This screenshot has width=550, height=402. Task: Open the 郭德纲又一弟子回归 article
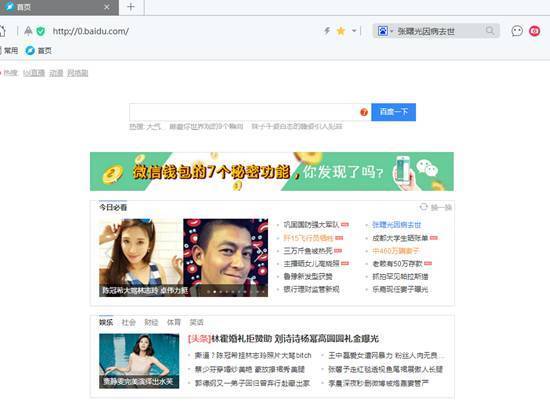tap(253, 383)
